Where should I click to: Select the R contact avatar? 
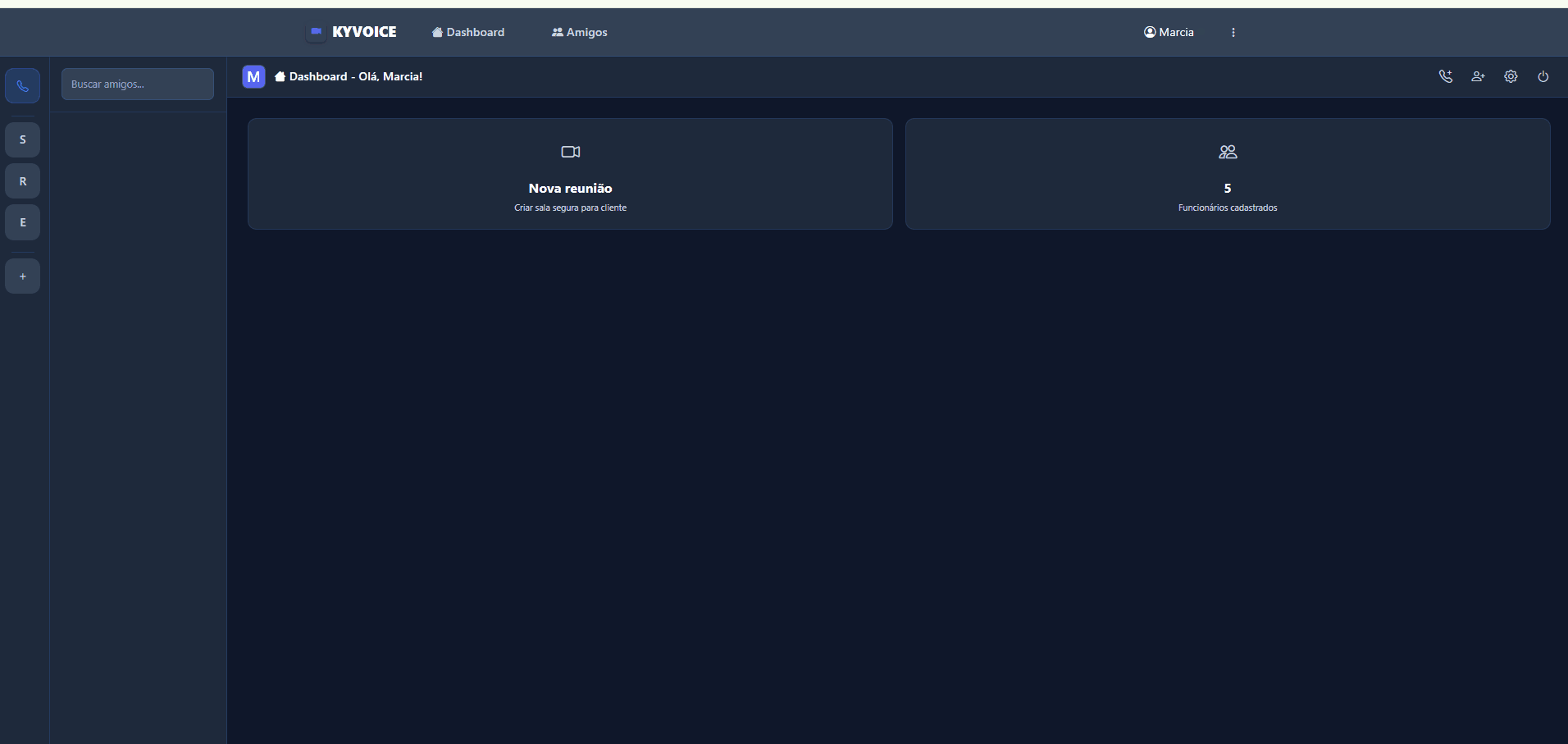click(23, 181)
